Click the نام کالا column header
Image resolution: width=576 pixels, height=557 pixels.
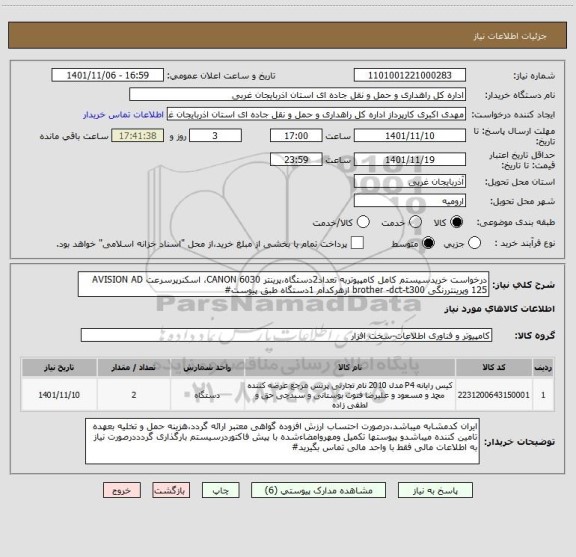pyautogui.click(x=350, y=367)
